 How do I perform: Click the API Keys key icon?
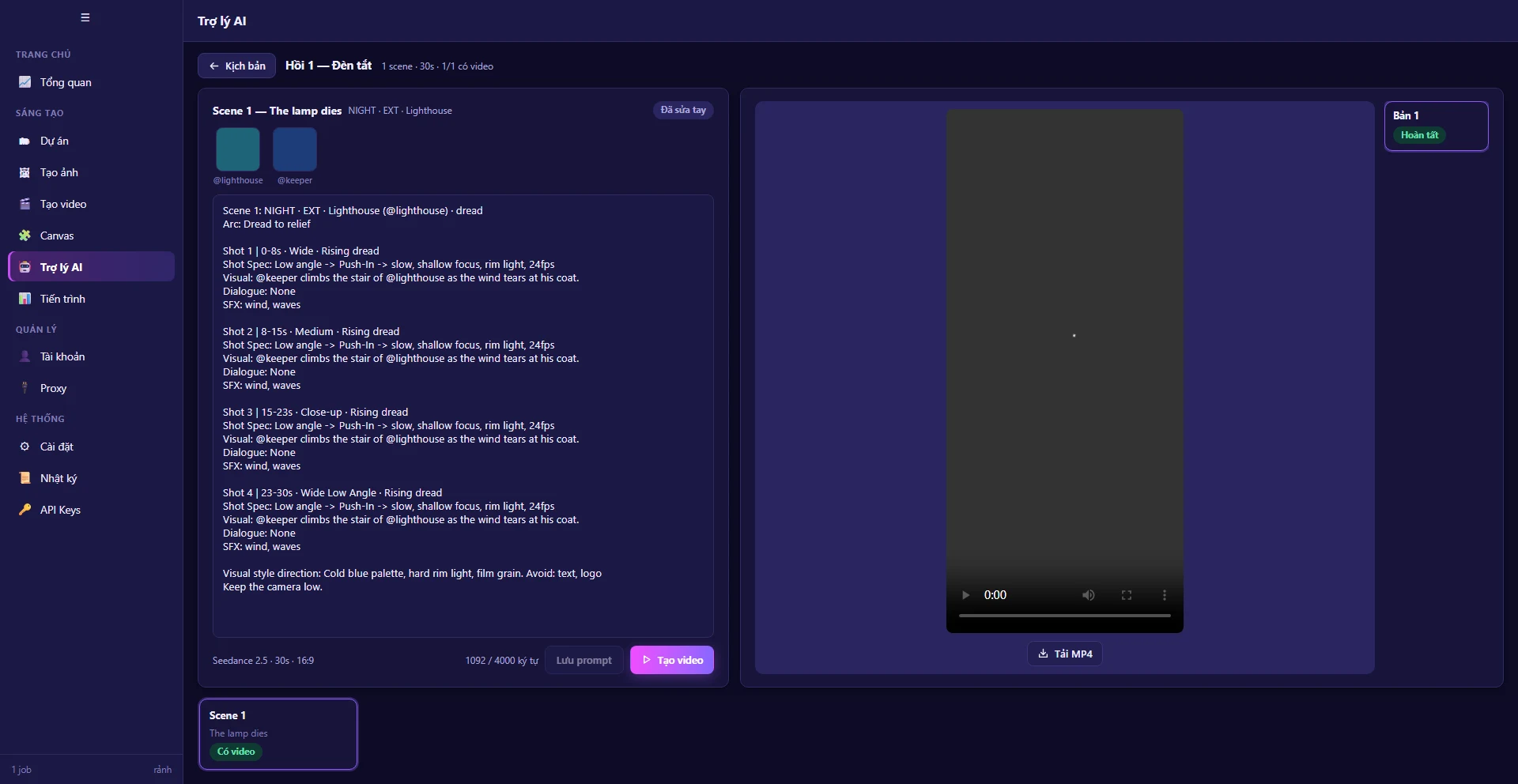click(25, 510)
